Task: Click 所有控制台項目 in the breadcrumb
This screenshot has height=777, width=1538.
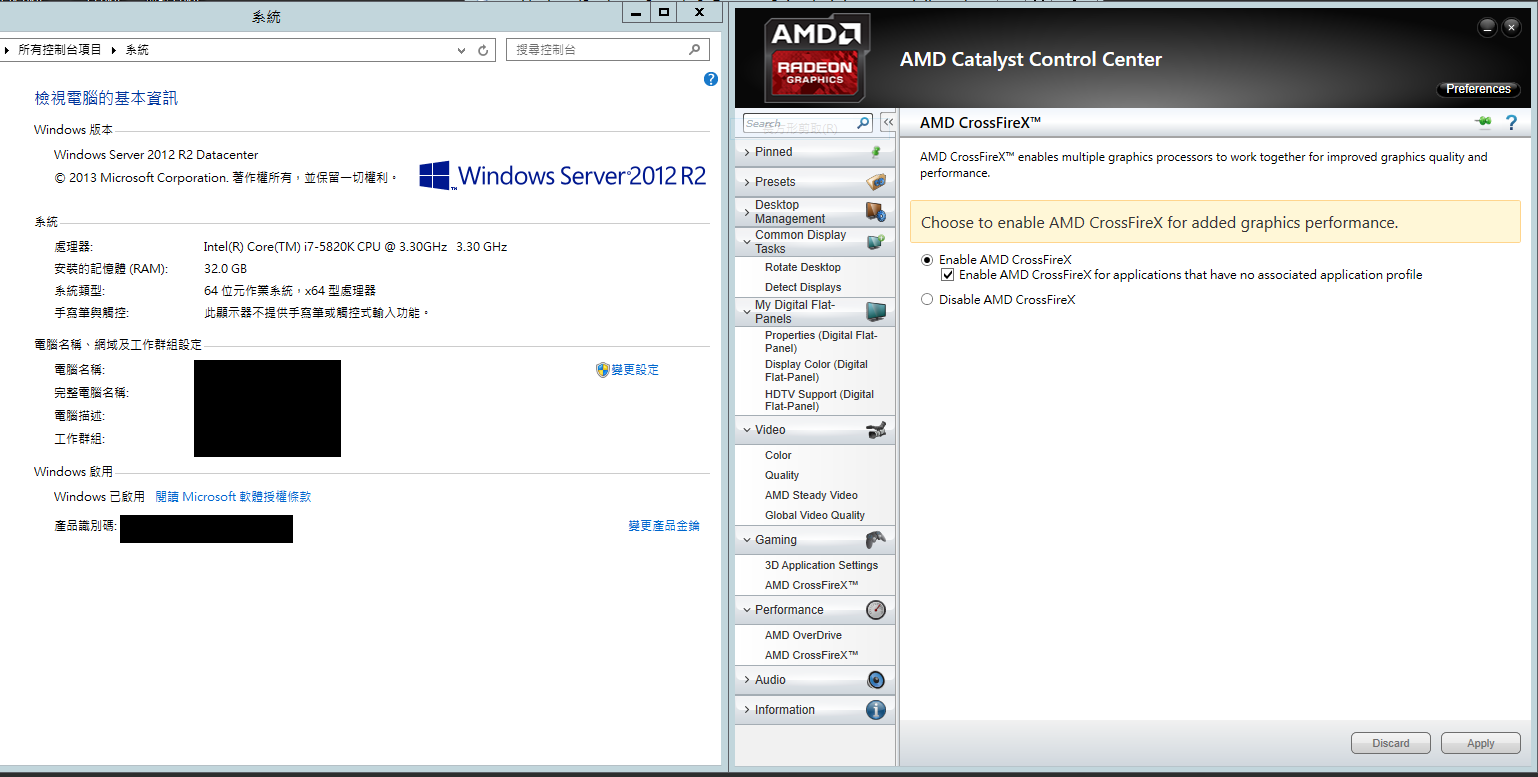Action: (x=60, y=50)
